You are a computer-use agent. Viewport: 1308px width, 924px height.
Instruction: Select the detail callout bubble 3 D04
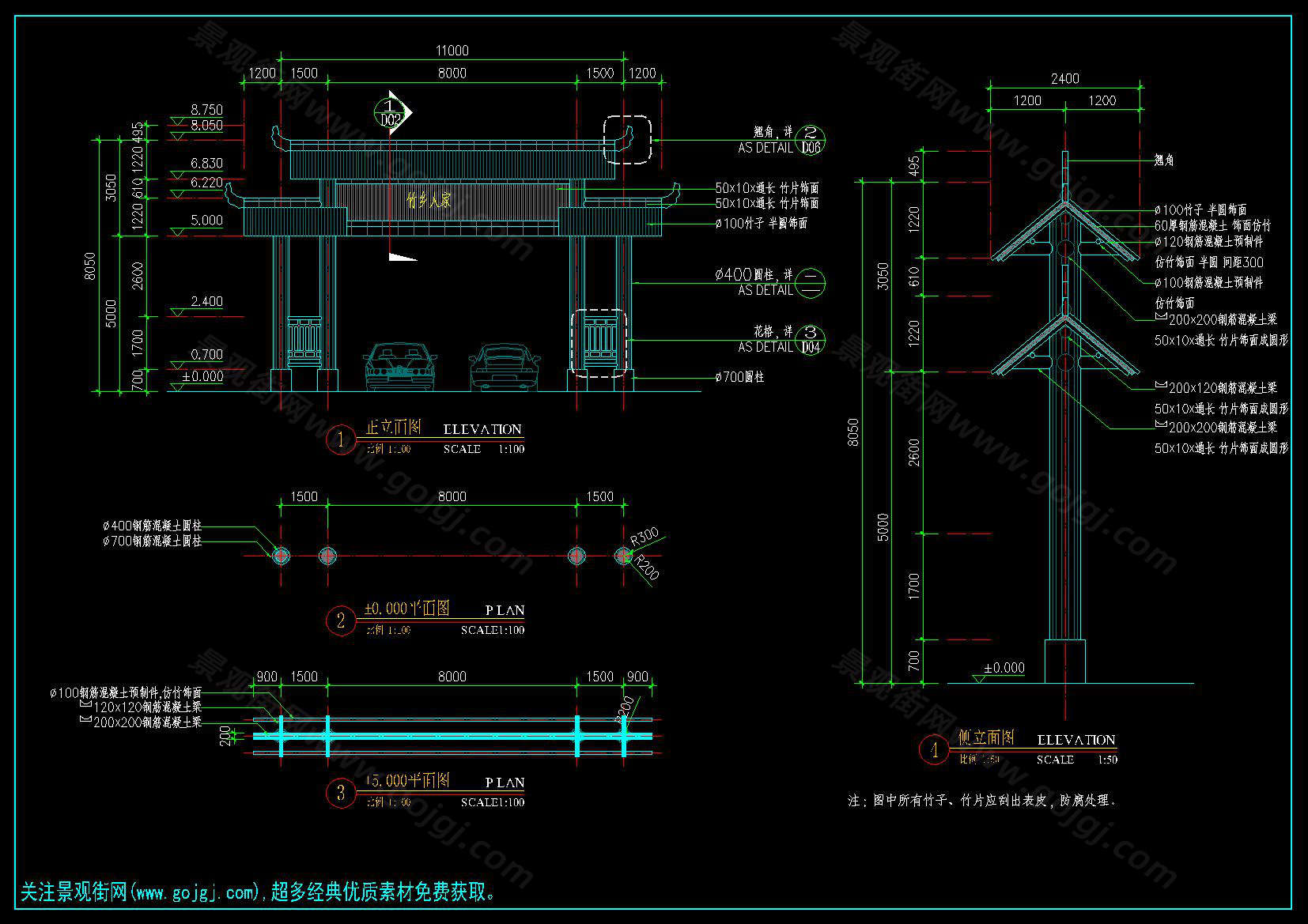[x=810, y=339]
